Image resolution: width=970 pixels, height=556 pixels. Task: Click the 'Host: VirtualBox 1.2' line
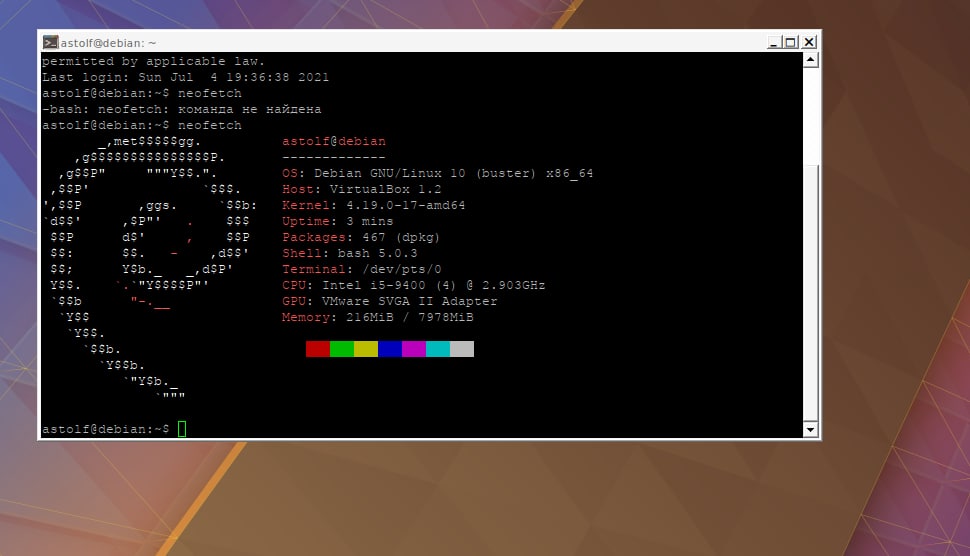coord(362,189)
